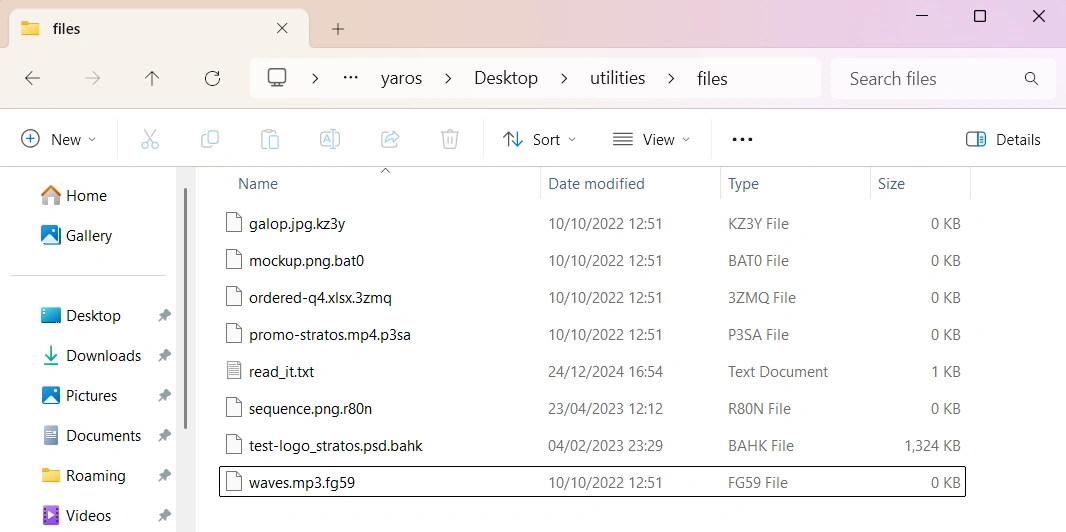Click the Delete trash icon

coord(449,139)
